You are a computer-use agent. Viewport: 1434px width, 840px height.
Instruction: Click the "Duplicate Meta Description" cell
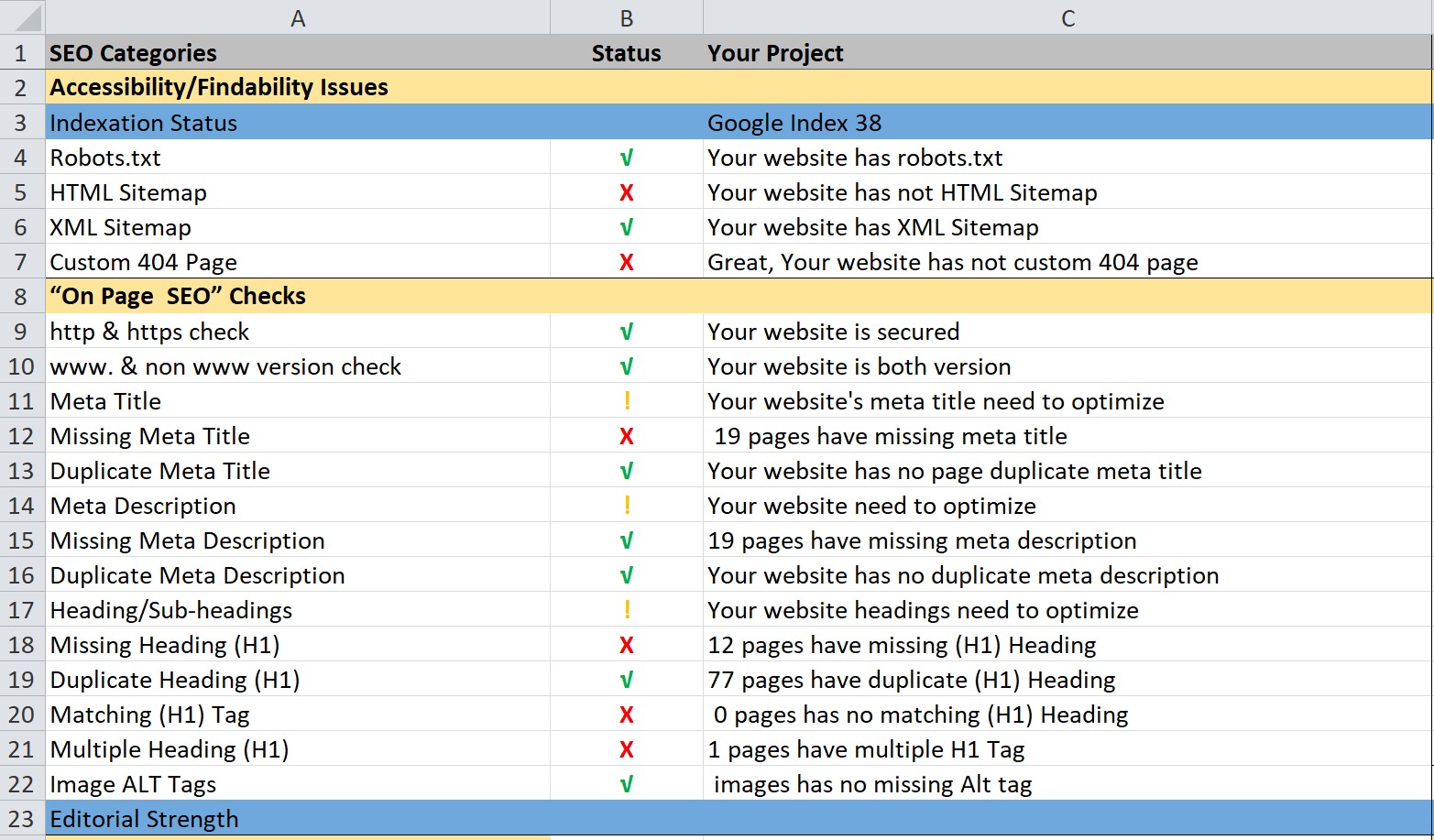click(x=198, y=575)
